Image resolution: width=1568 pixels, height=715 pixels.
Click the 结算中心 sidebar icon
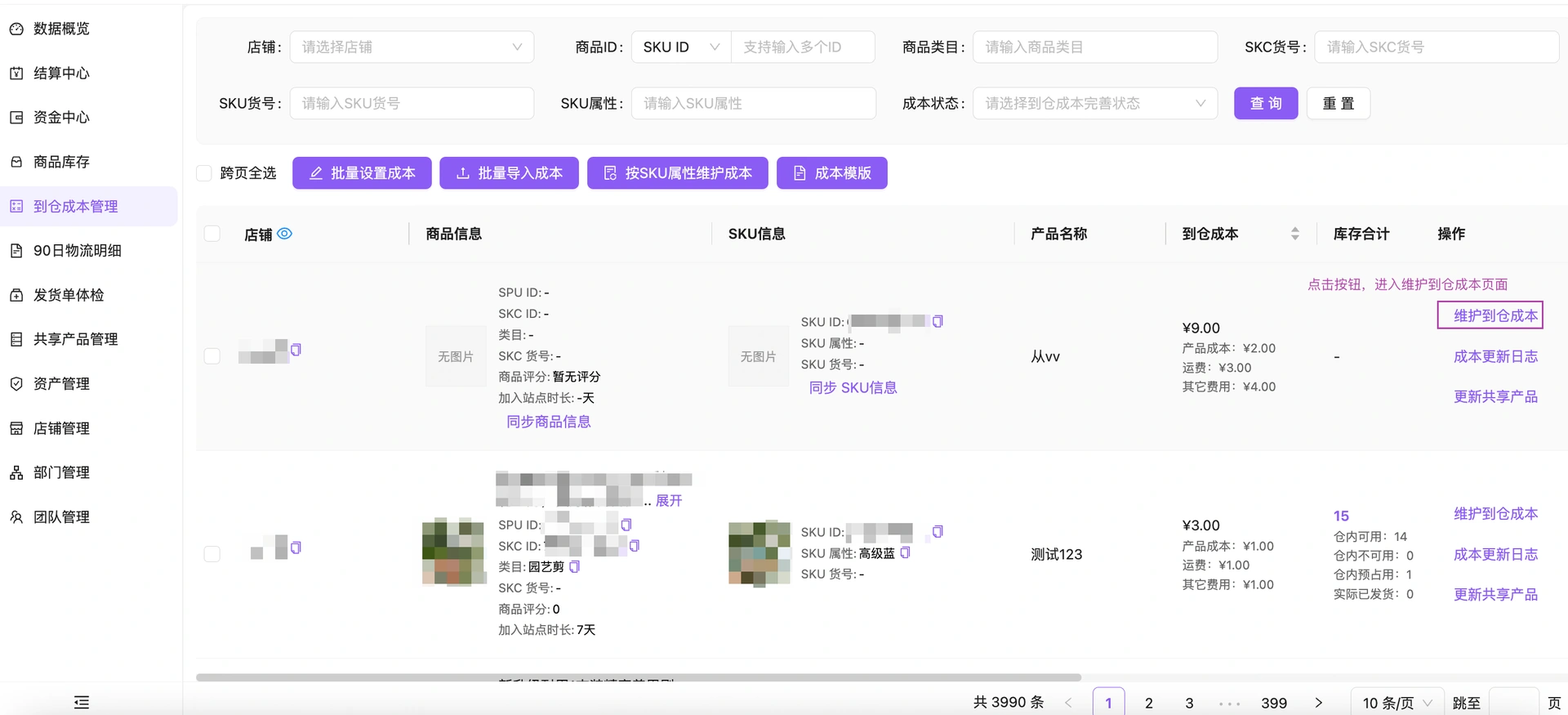click(x=16, y=73)
